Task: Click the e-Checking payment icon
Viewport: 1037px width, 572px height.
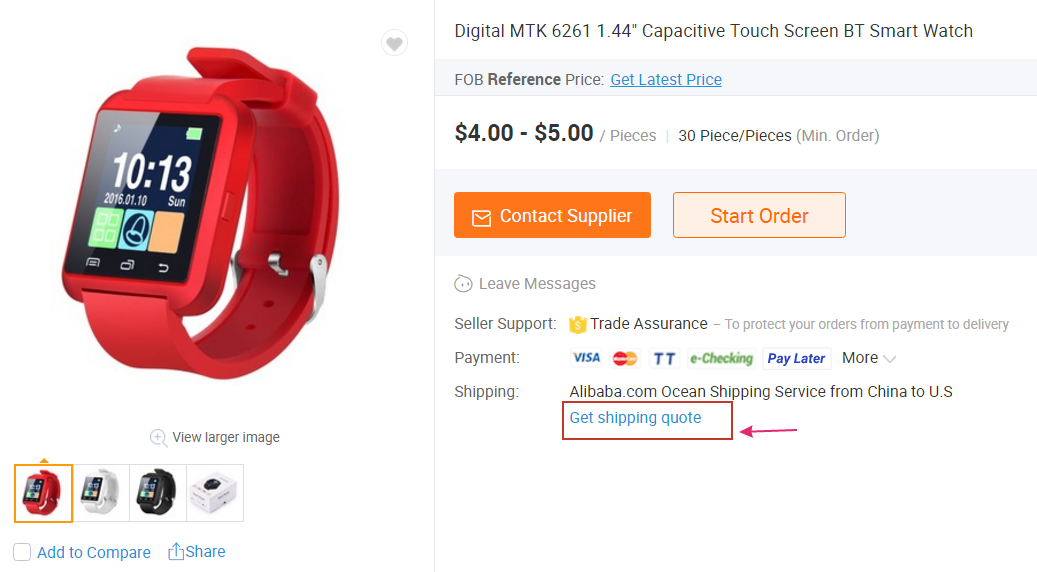Action: tap(721, 358)
